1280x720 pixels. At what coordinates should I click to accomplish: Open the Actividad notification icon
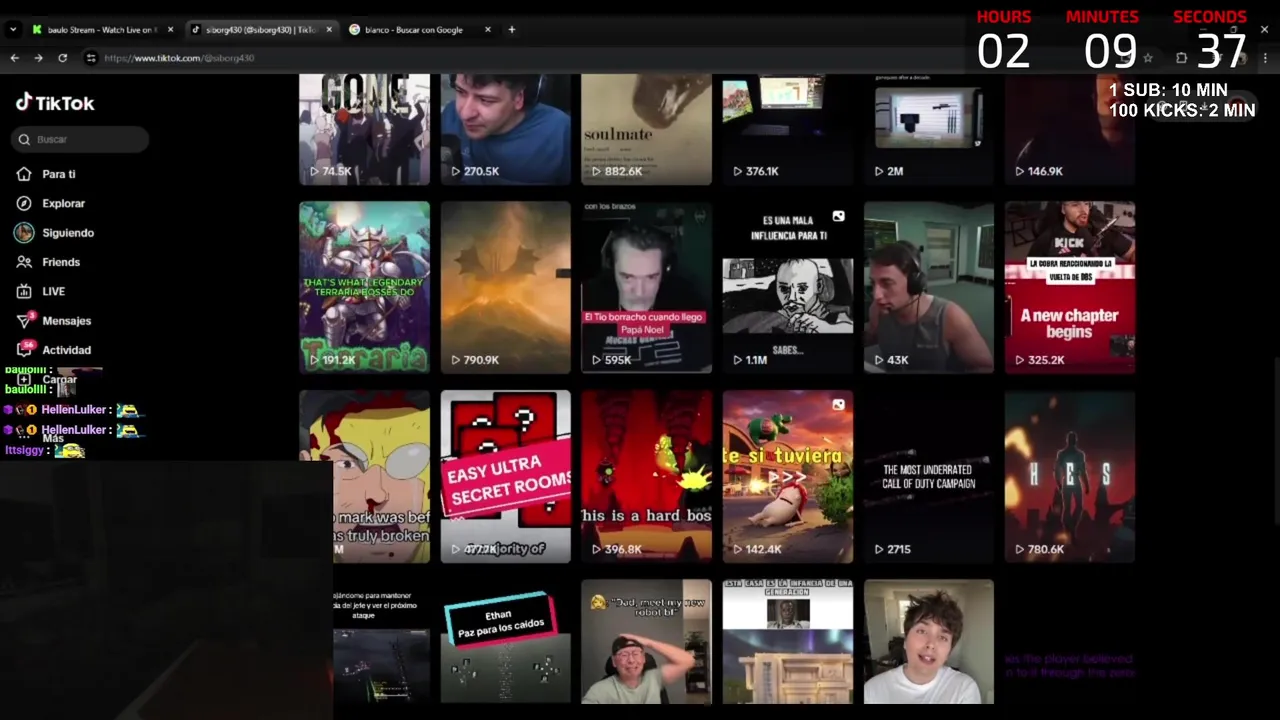(24, 349)
